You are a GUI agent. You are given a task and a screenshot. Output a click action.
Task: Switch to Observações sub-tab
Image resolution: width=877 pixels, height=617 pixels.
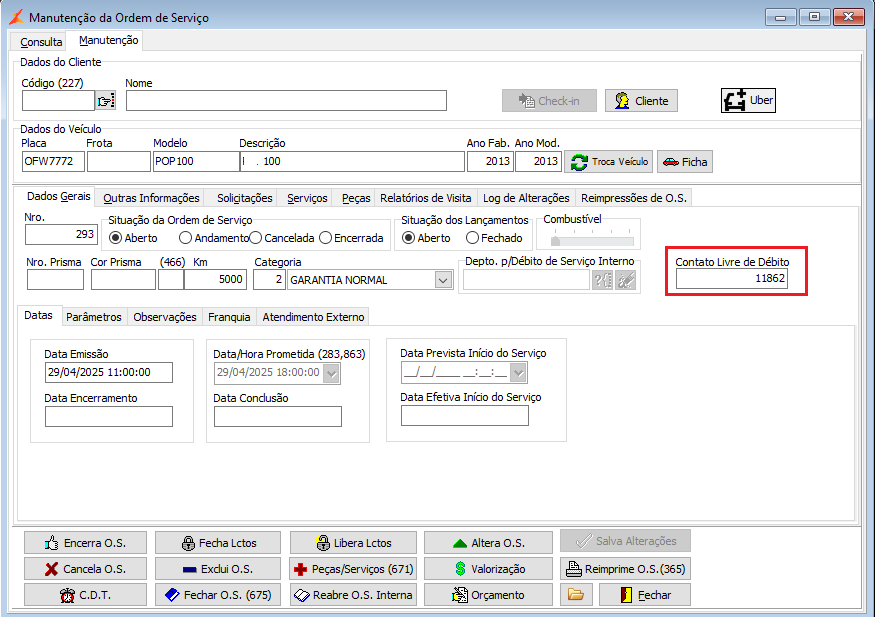pyautogui.click(x=164, y=317)
